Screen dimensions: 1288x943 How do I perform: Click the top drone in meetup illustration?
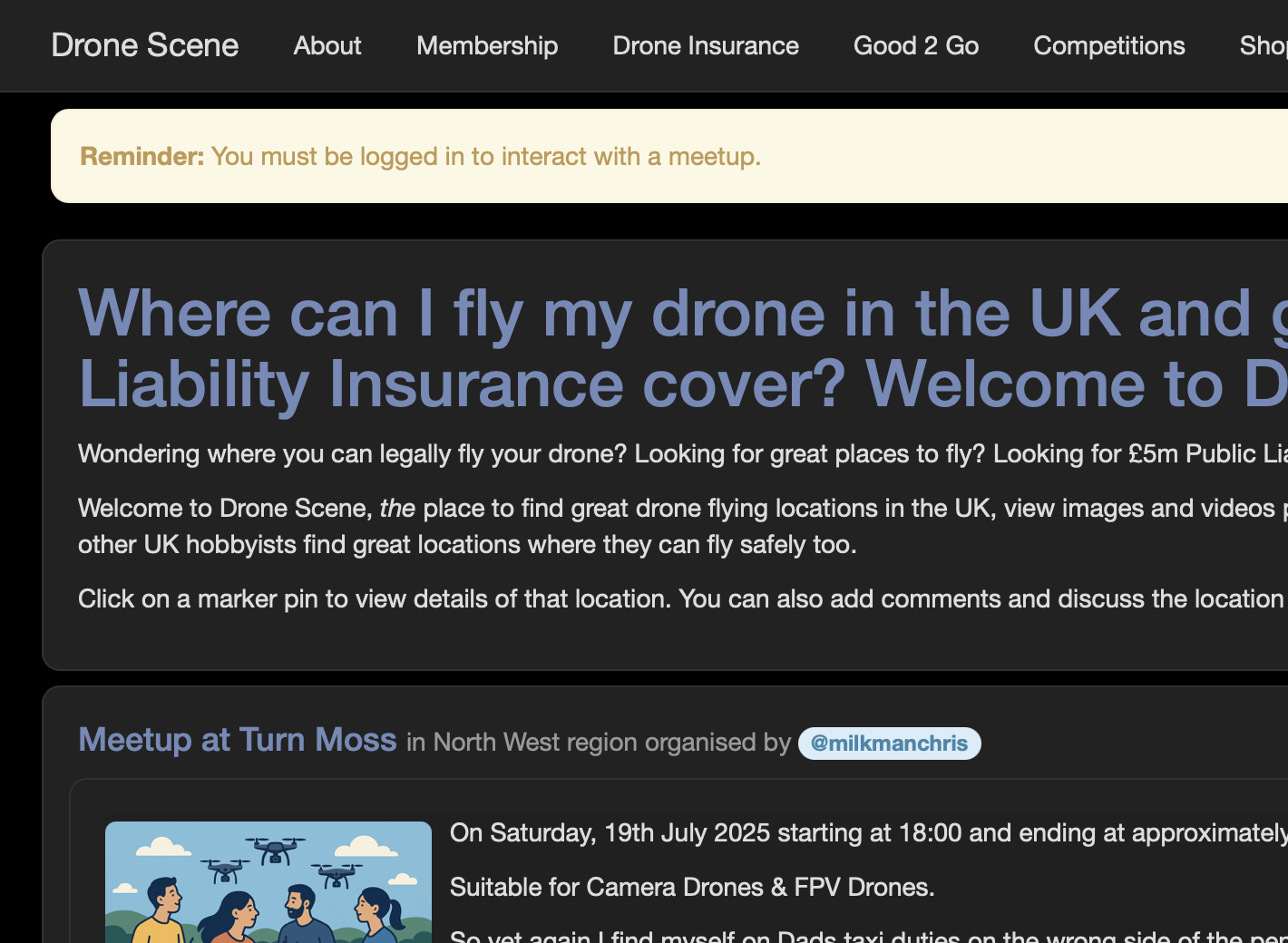276,849
